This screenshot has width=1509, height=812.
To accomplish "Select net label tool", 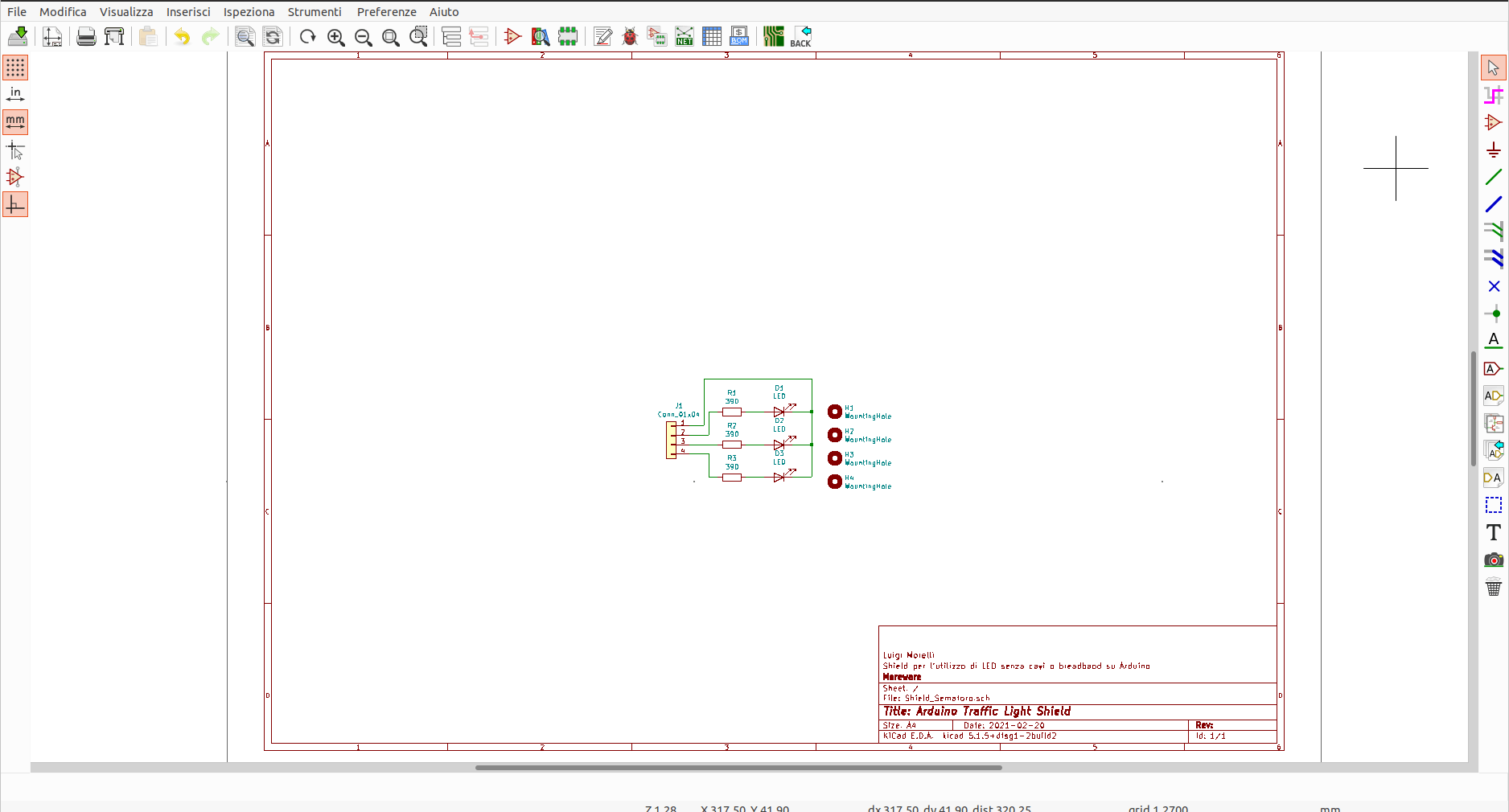I will pyautogui.click(x=1494, y=341).
